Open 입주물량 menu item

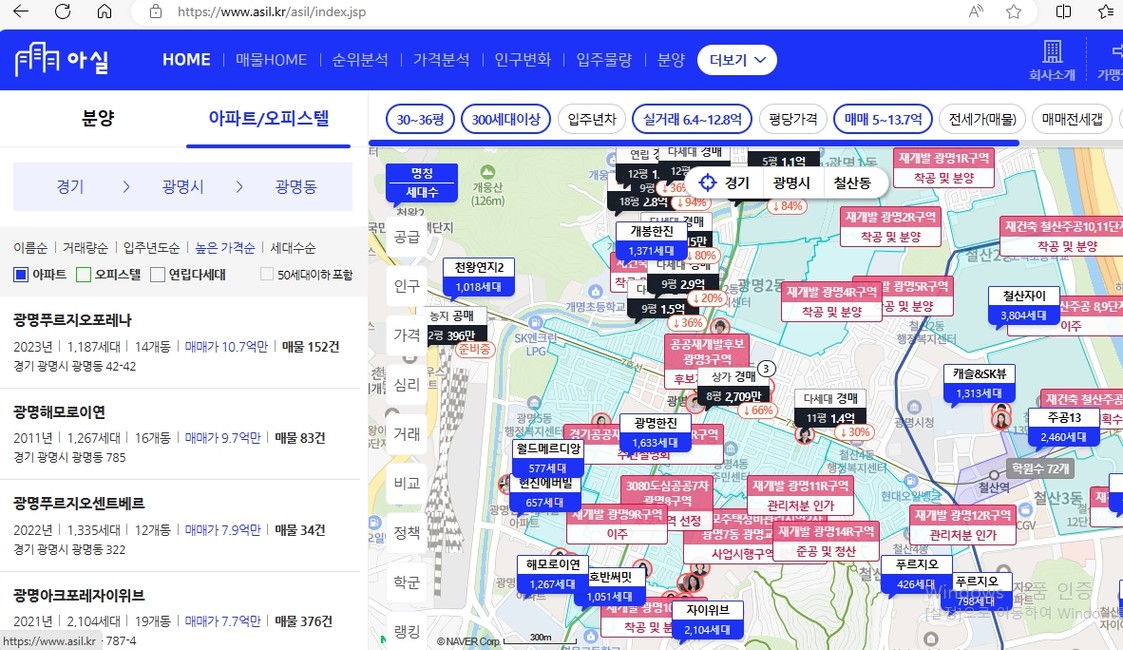[604, 59]
